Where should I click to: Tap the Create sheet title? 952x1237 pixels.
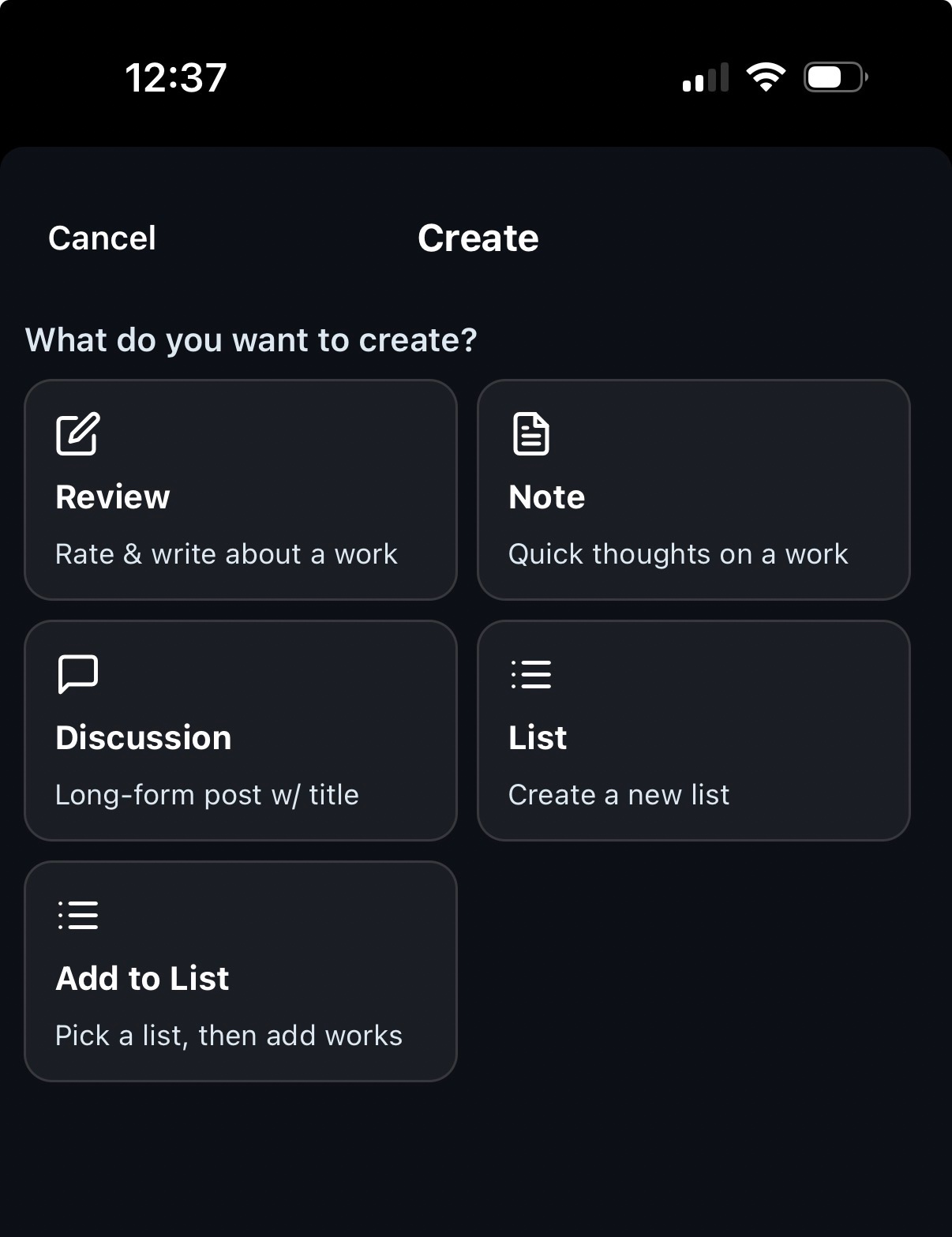point(478,238)
